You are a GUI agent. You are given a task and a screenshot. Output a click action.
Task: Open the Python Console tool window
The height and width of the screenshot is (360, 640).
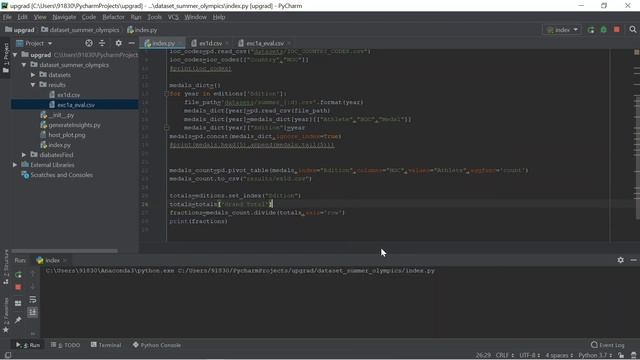click(157, 345)
